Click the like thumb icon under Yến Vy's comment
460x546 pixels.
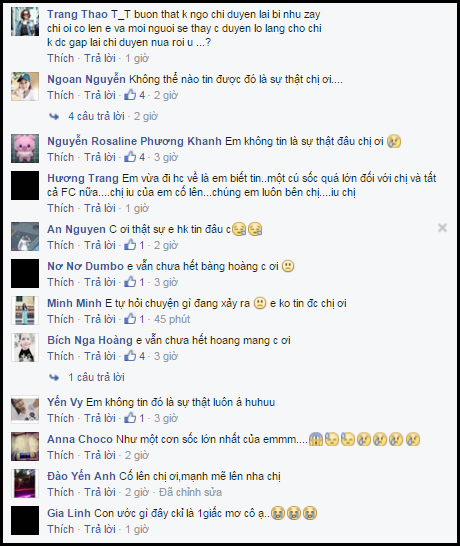click(130, 418)
